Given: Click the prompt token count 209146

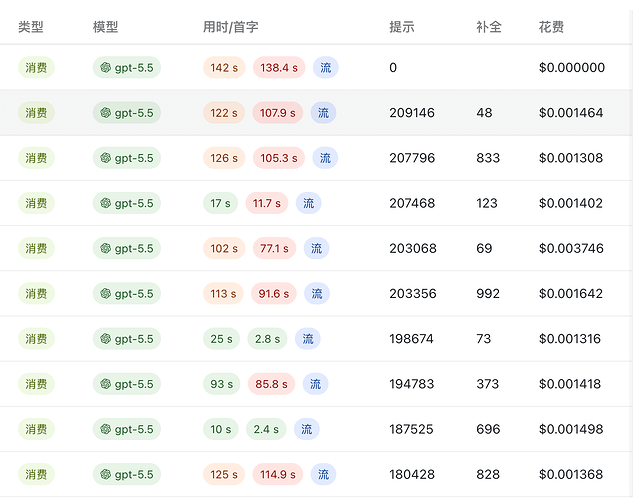Looking at the screenshot, I should (412, 113).
